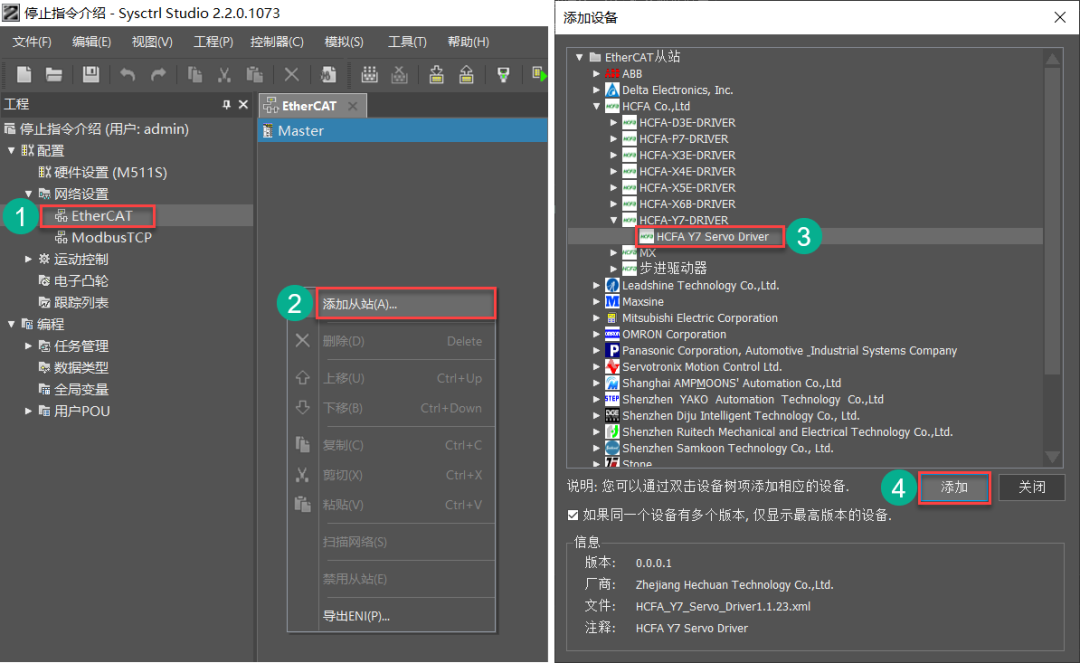
Task: Click the Maxsine M logo icon
Action: coord(612,302)
